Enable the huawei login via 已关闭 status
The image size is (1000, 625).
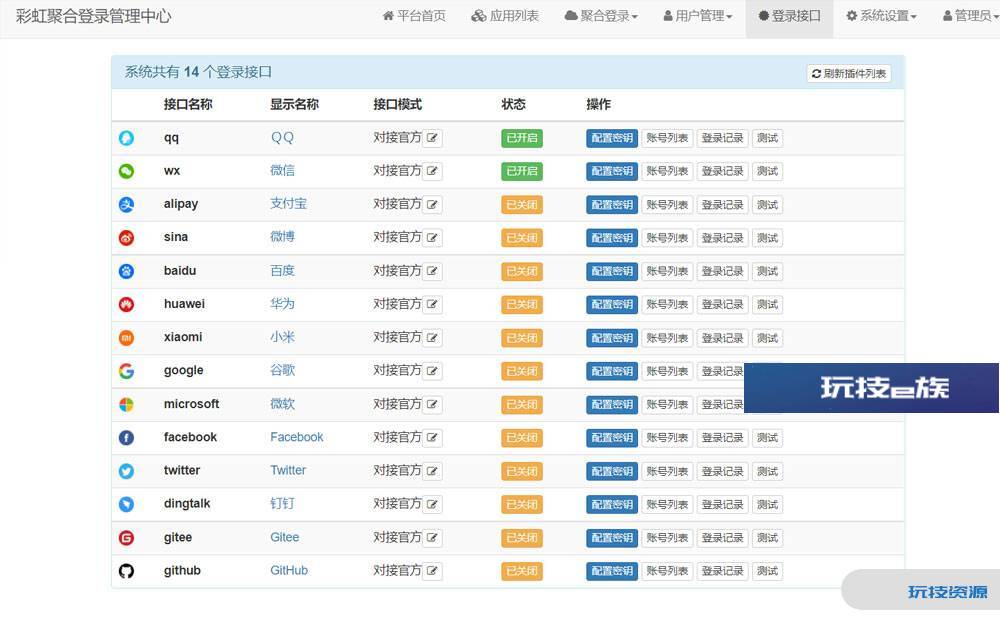[x=522, y=304]
